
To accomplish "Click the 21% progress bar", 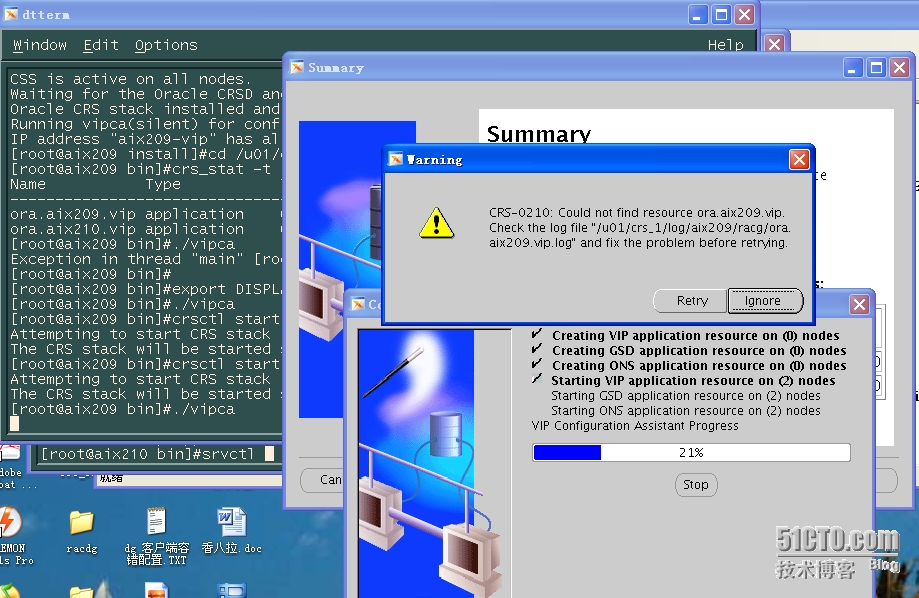I will (x=691, y=453).
